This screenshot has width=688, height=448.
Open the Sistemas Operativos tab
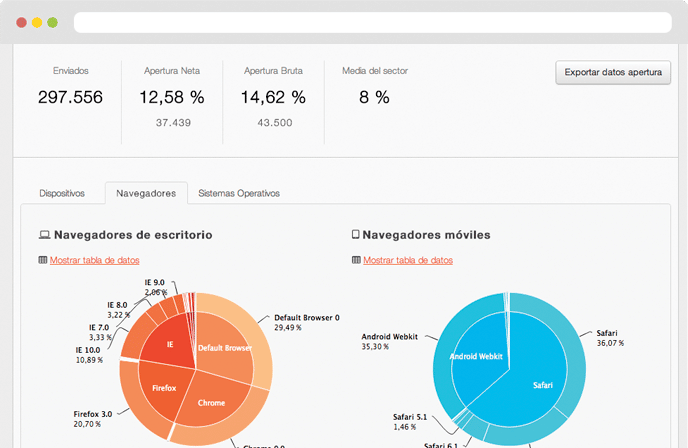click(239, 193)
